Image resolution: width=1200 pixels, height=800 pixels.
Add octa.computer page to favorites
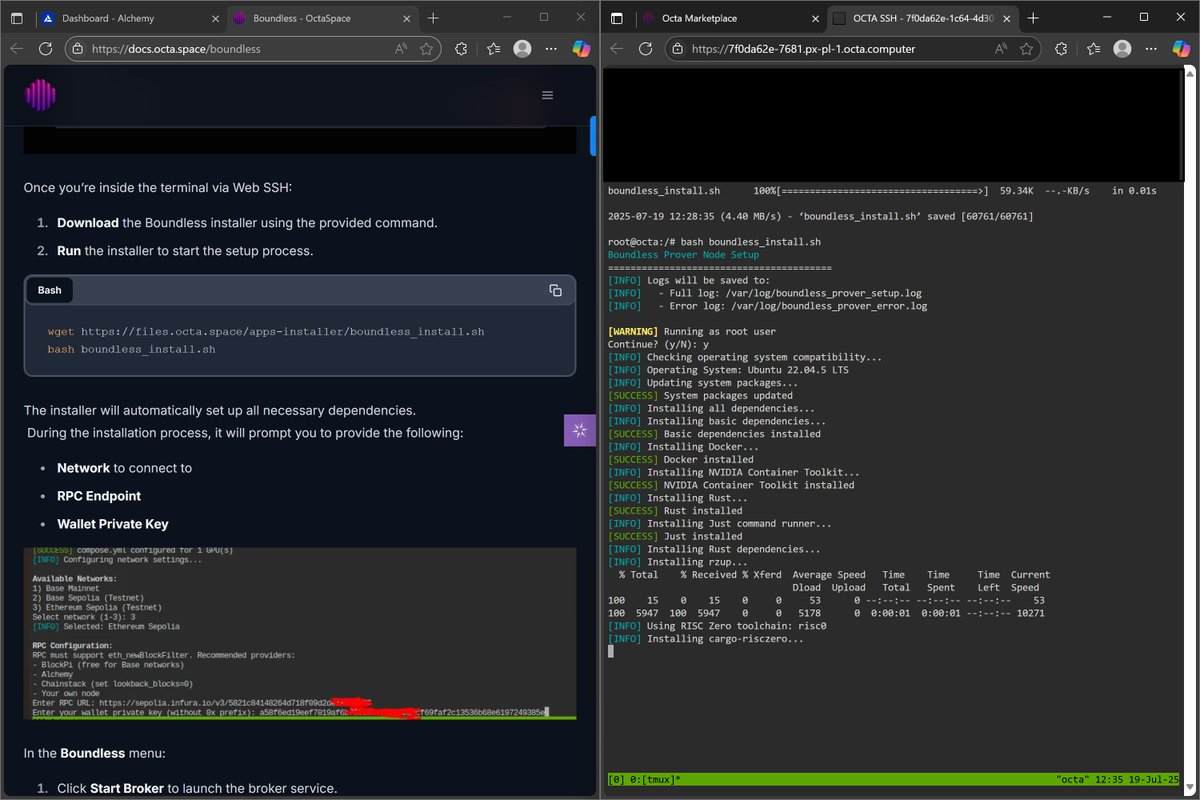pos(1027,48)
